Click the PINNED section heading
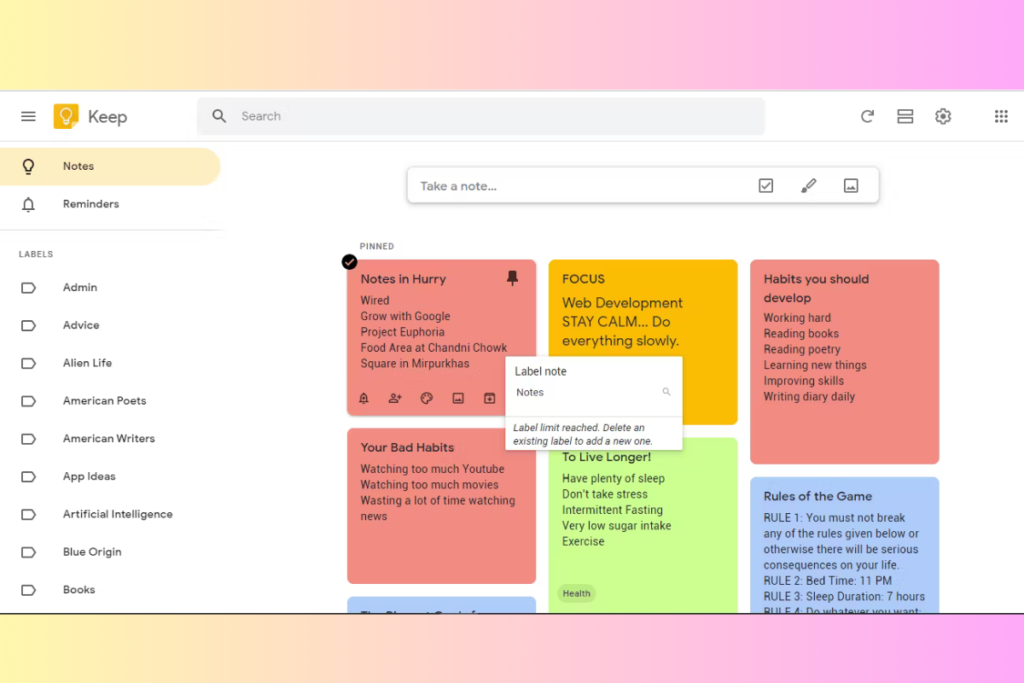Viewport: 1024px width, 683px height. click(x=377, y=246)
